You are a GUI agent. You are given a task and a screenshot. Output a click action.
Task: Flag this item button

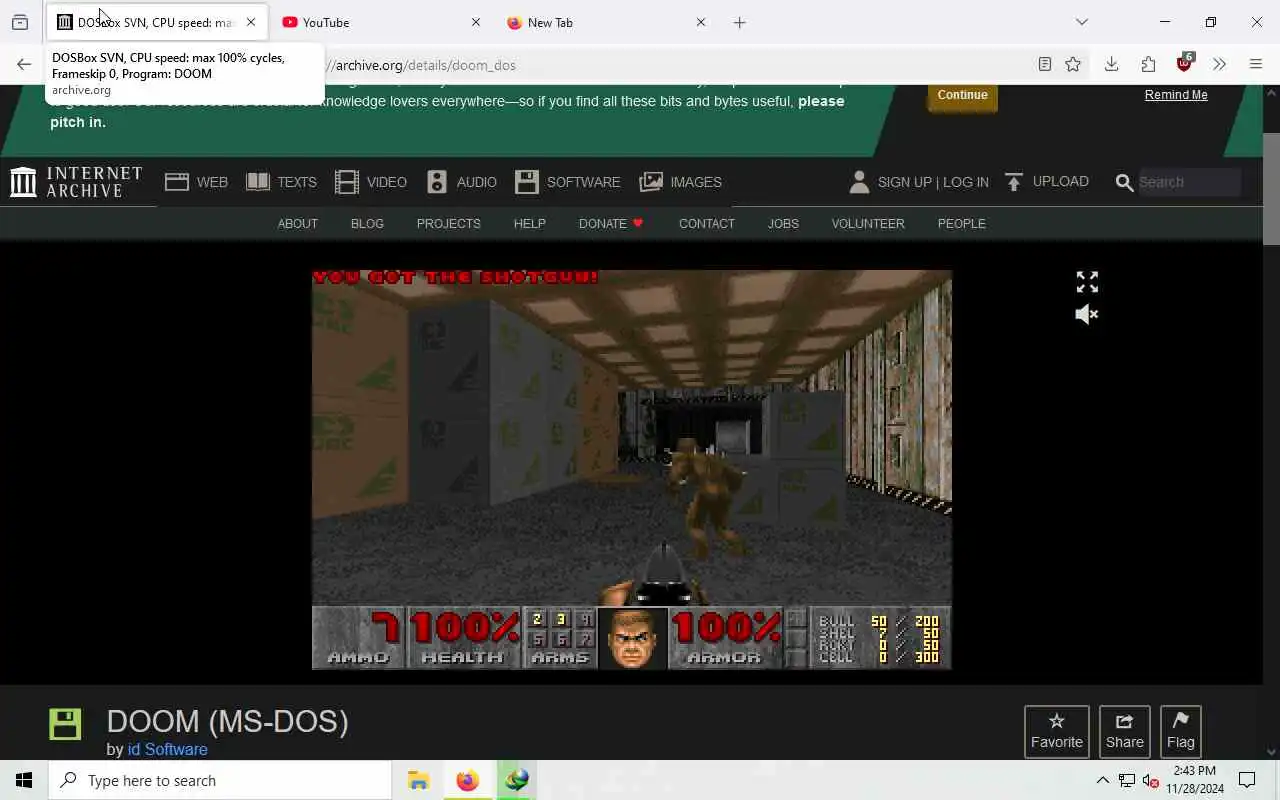click(x=1181, y=732)
